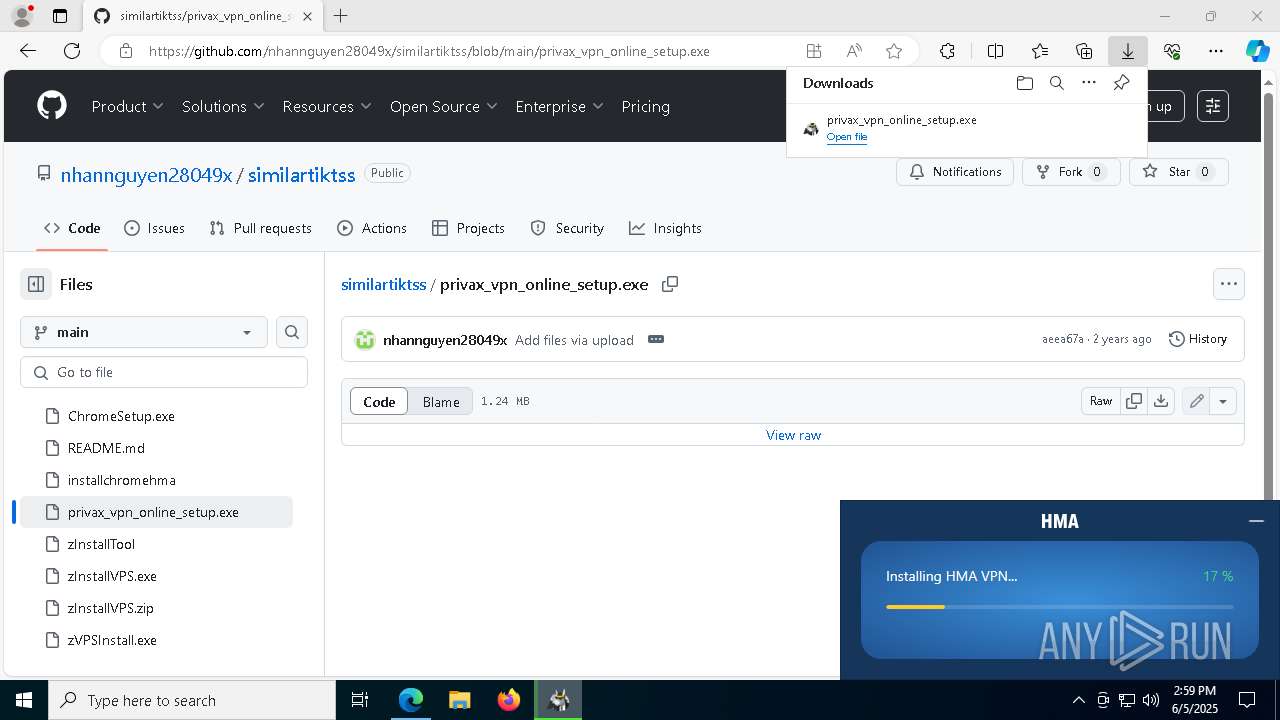1280x720 pixels.
Task: Open file options ellipsis button
Action: [1229, 284]
